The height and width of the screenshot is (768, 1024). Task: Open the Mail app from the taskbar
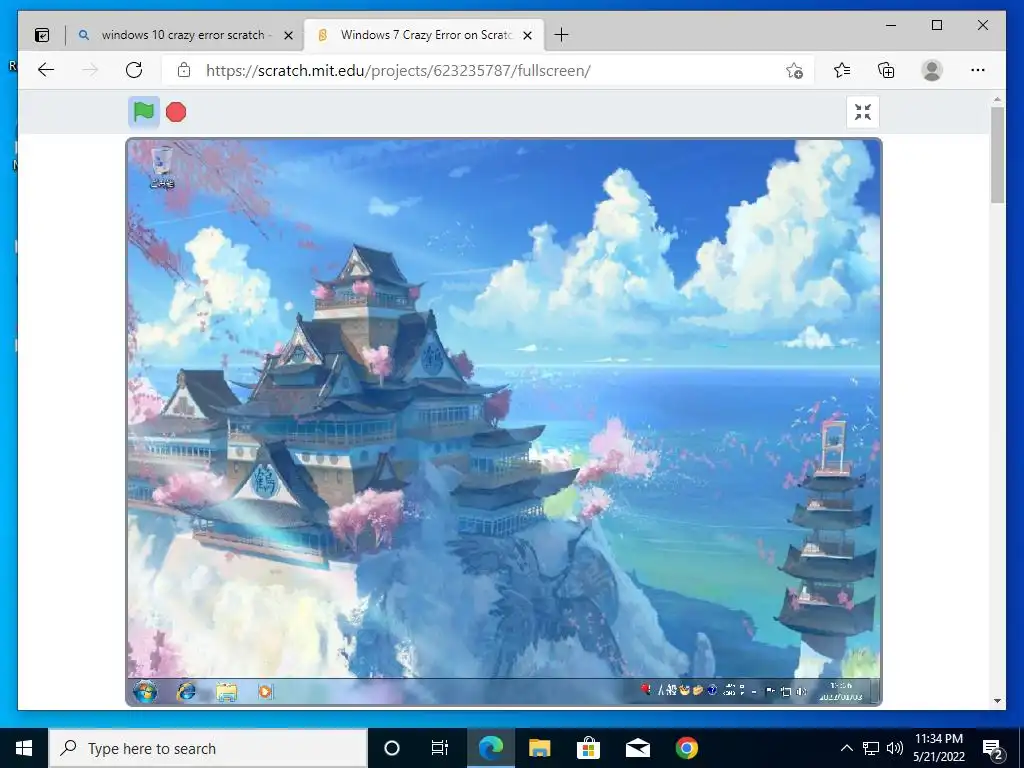(x=637, y=748)
